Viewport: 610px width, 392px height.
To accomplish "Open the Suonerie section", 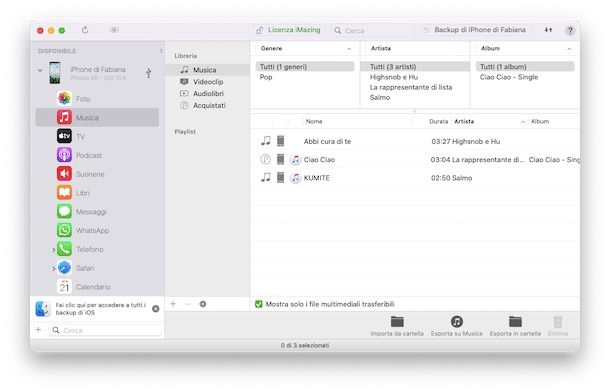I will [97, 174].
